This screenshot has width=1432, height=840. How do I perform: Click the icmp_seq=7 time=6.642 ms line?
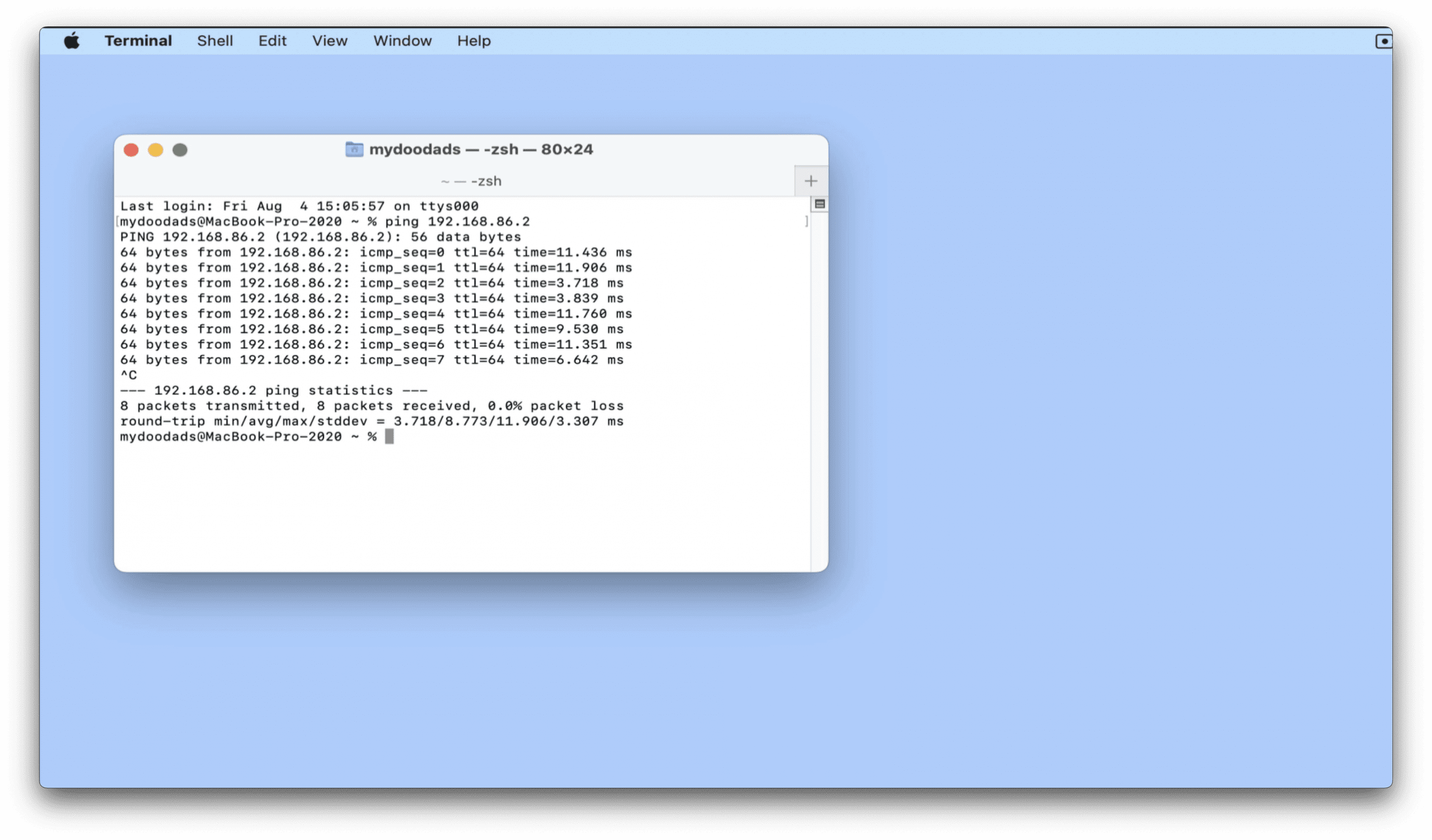(371, 360)
